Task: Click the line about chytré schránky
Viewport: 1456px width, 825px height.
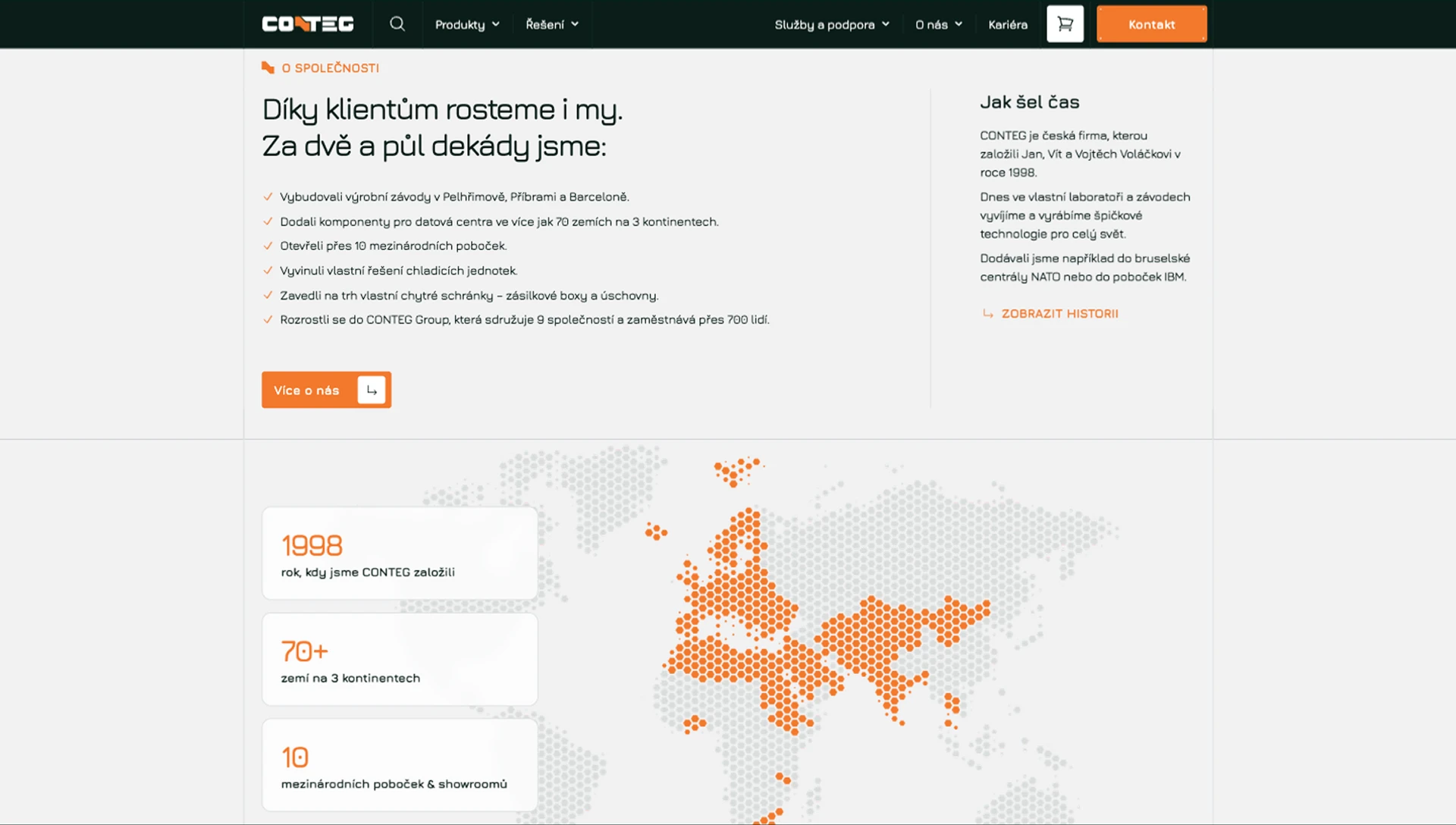Action: tap(469, 295)
